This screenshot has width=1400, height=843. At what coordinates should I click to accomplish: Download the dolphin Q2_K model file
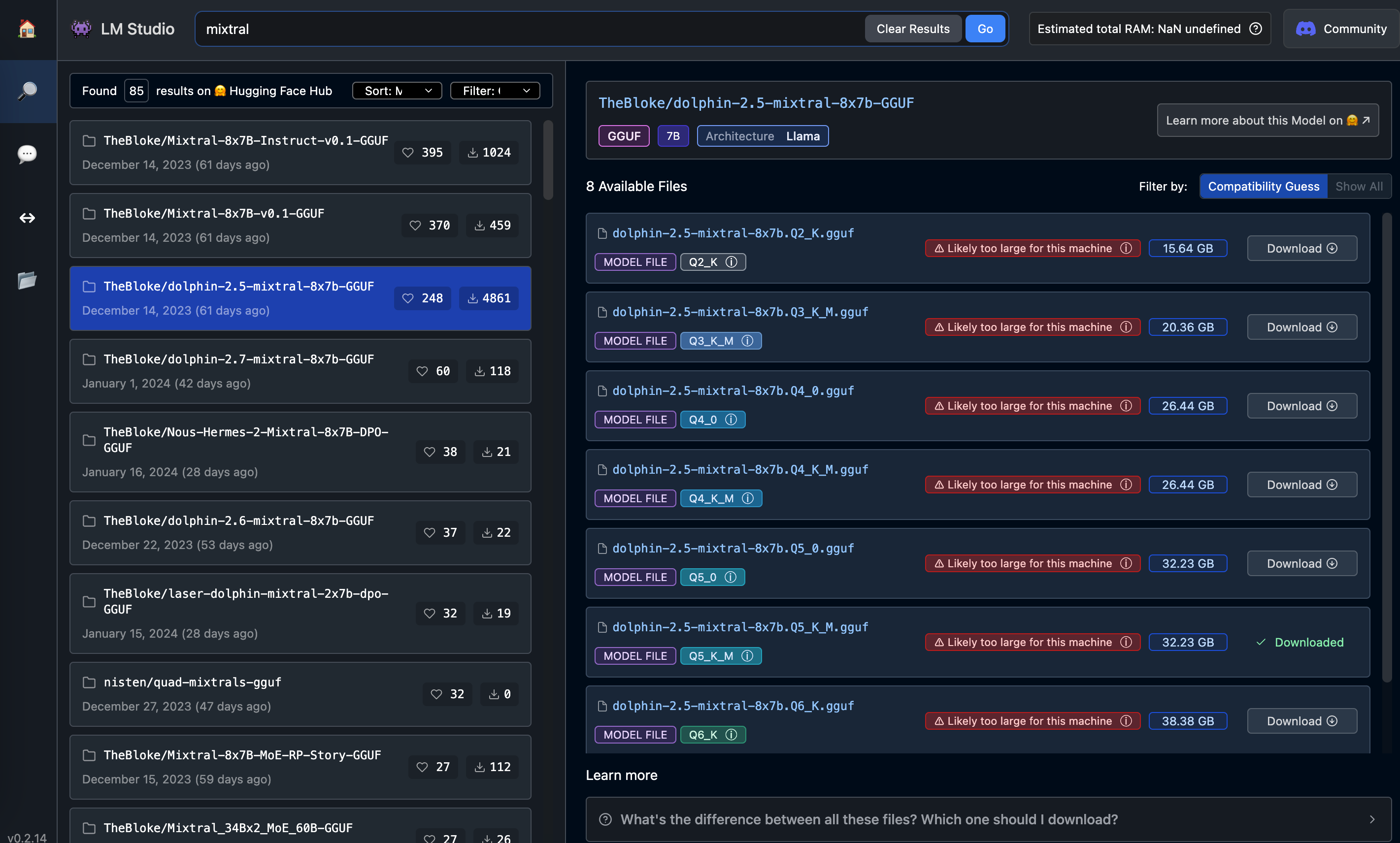pyautogui.click(x=1301, y=248)
